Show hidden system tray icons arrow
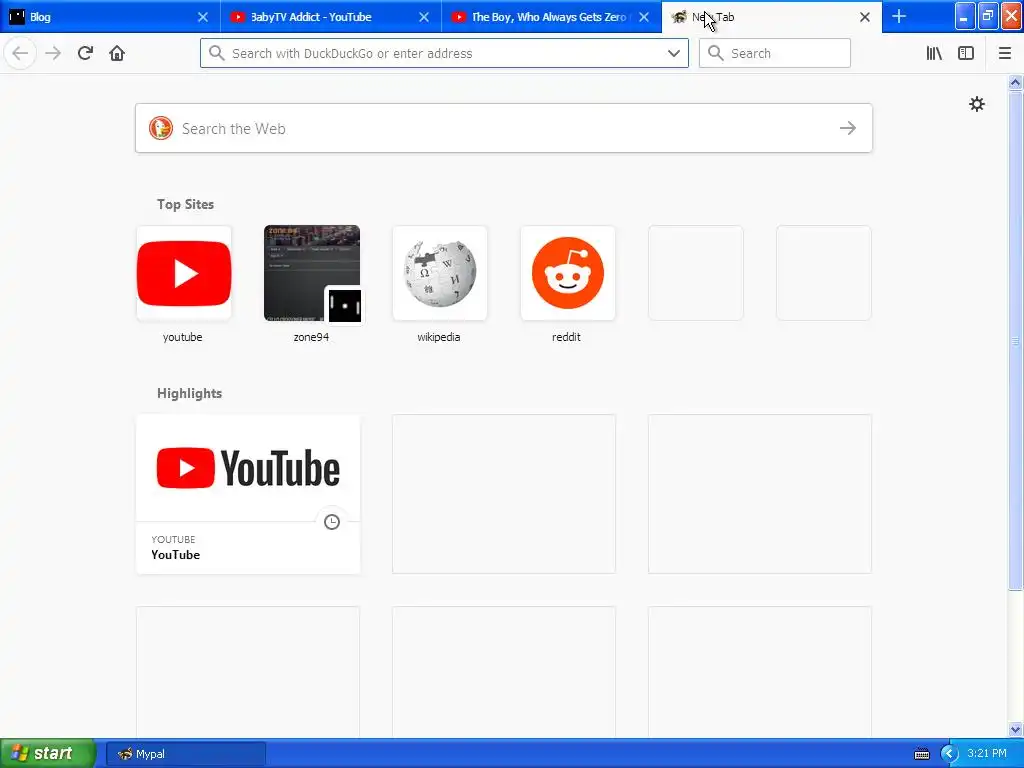The image size is (1024, 768). pos(949,754)
